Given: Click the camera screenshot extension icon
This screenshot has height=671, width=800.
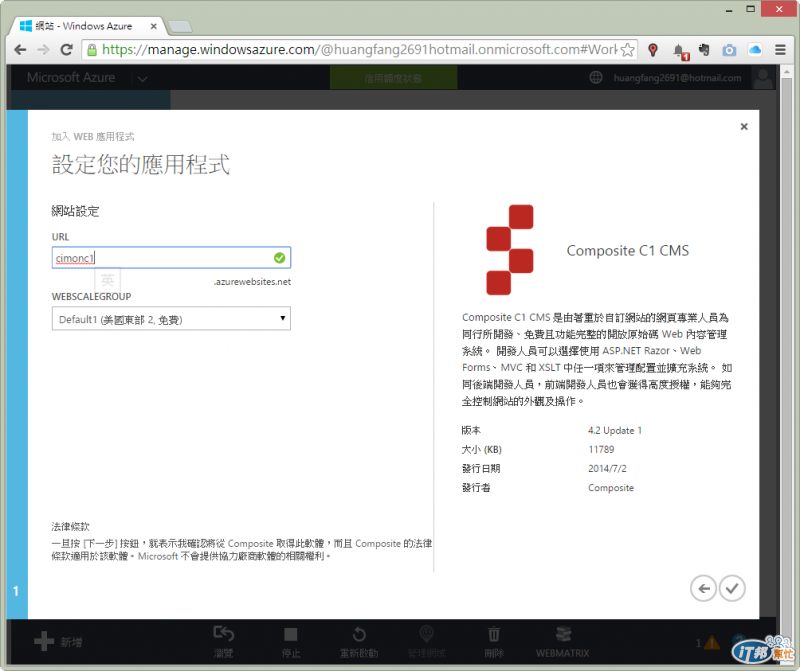Looking at the screenshot, I should coord(729,50).
